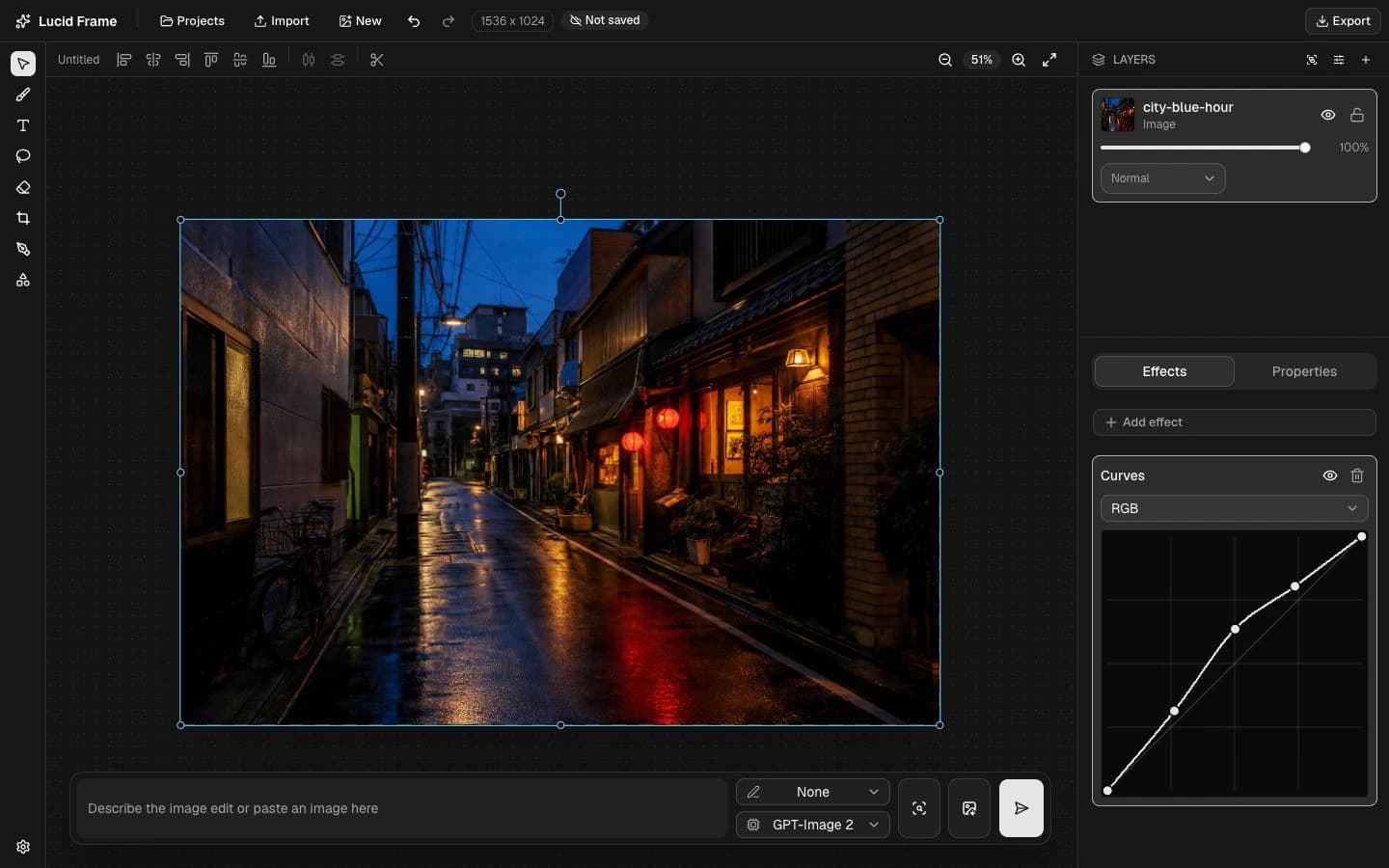
Task: Add a new layer with plus icon
Action: click(1366, 60)
